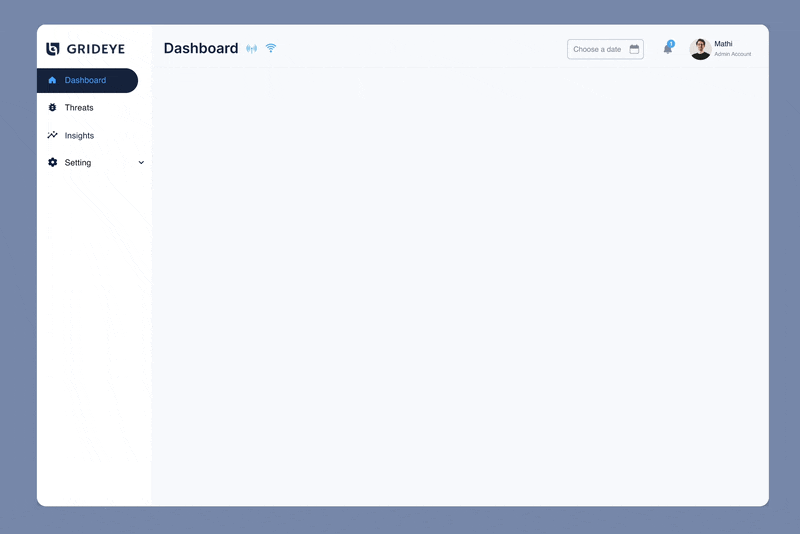Expand the Setting menu chevron
Viewport: 800px width, 534px height.
click(x=141, y=162)
